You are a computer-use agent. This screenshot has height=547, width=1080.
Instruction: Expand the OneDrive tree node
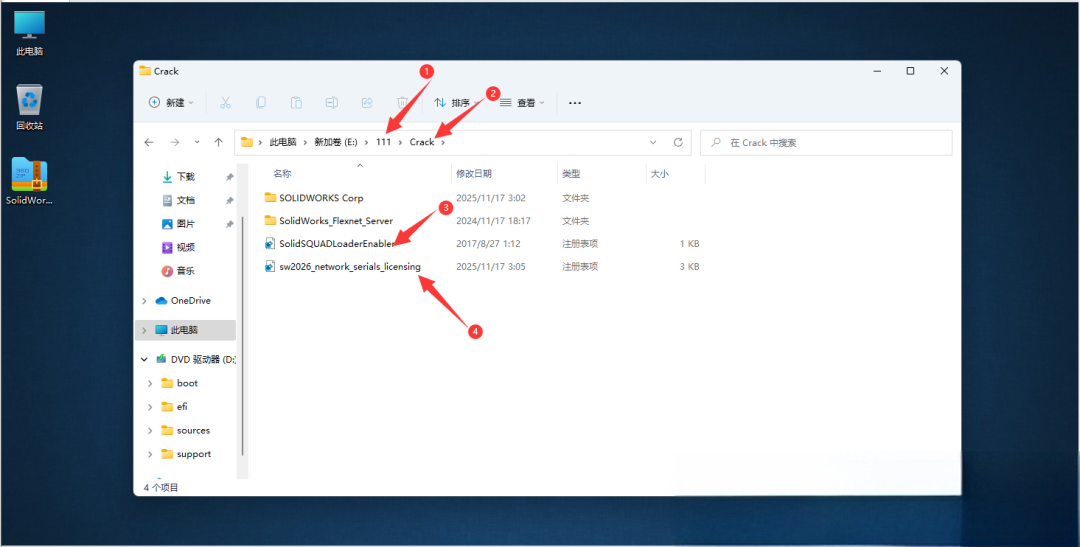[144, 301]
